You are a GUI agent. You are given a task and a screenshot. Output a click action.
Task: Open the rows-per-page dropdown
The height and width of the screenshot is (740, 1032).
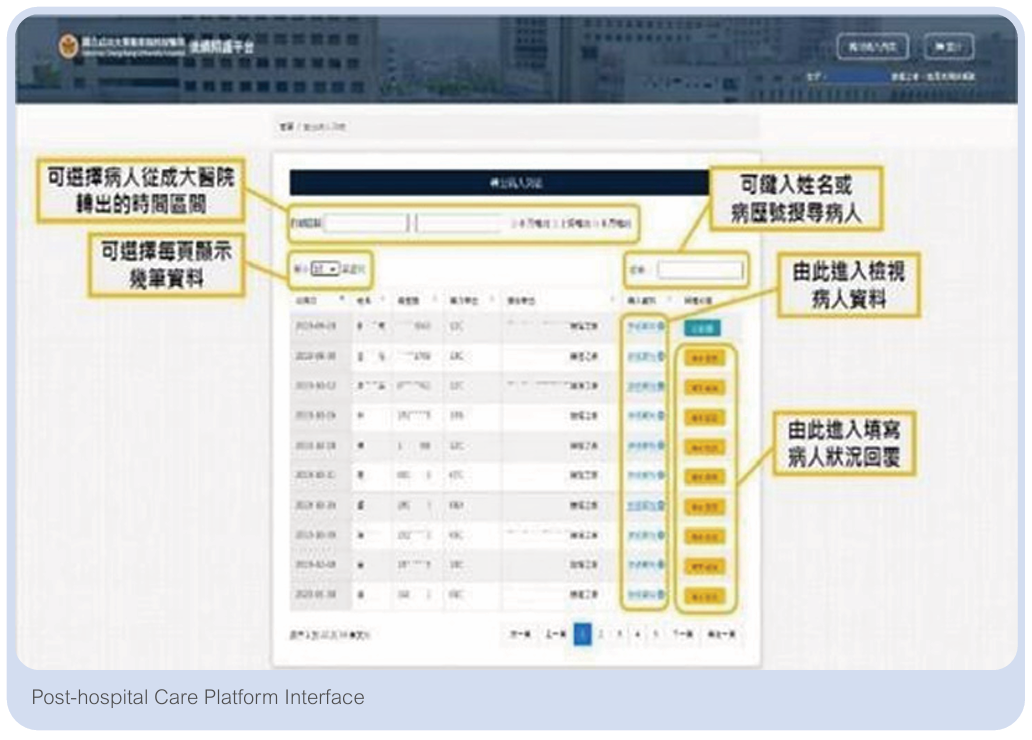click(x=325, y=269)
